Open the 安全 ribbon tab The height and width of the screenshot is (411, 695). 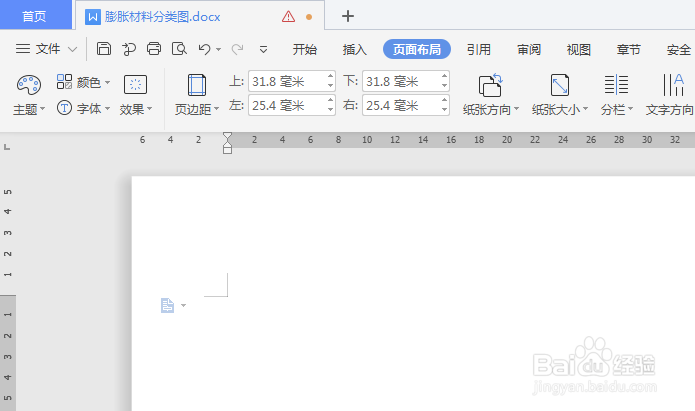click(679, 49)
